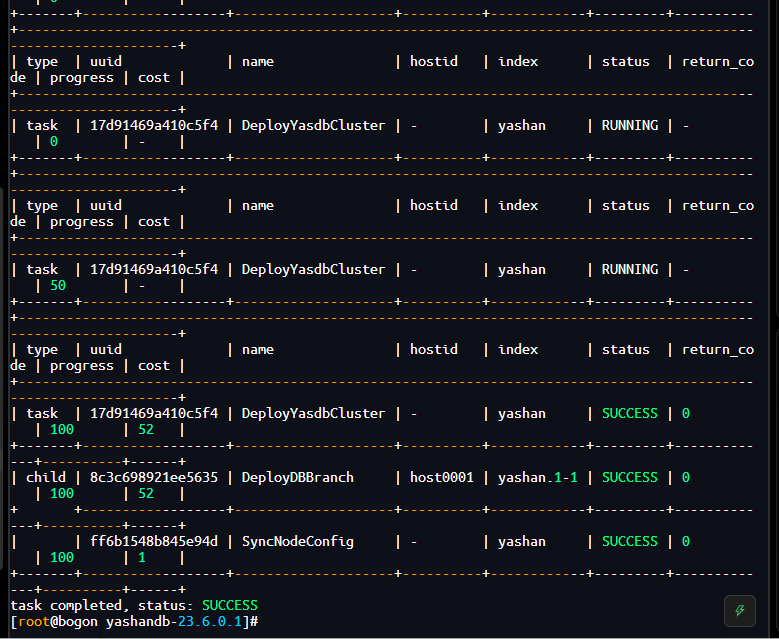Image resolution: width=779 pixels, height=639 pixels.
Task: Click yashan index in SyncNodeConfig row
Action: coord(522,542)
